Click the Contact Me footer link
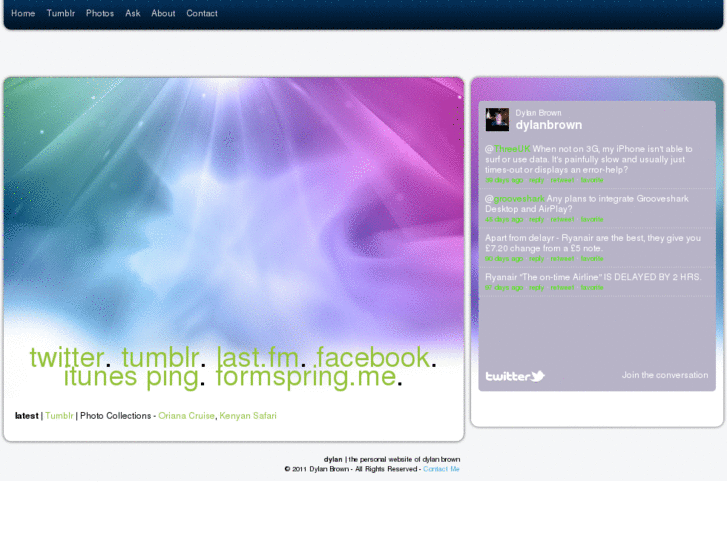Screen dimensions: 727x545 pos(441,469)
